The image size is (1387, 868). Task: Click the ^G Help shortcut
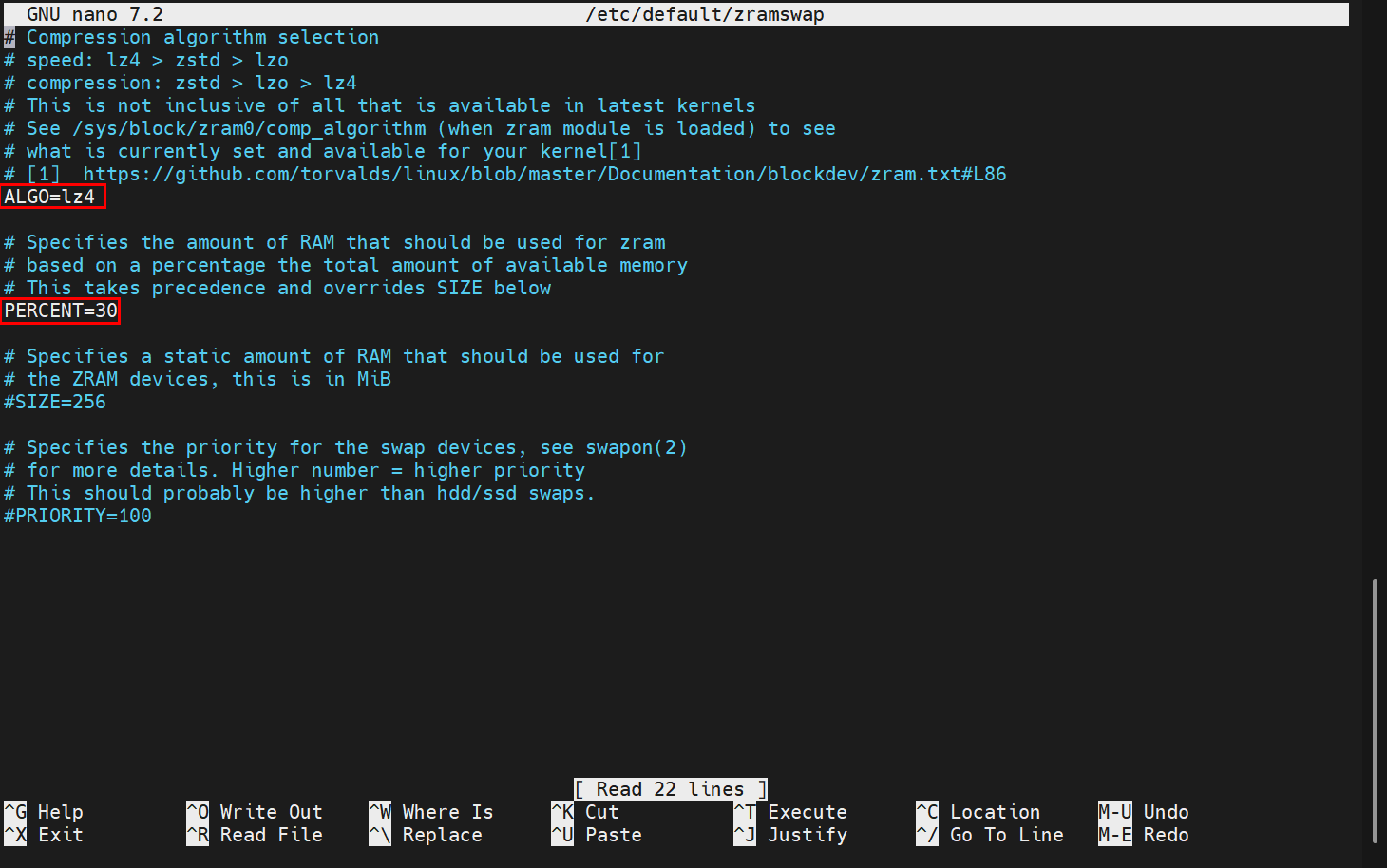coord(44,812)
